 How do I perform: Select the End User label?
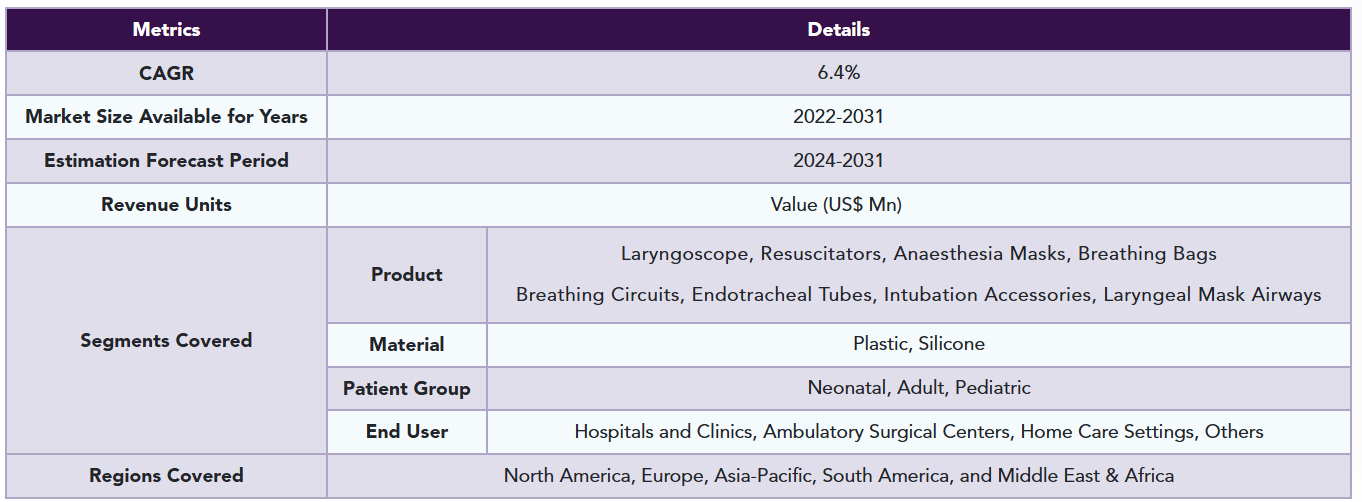(x=407, y=432)
